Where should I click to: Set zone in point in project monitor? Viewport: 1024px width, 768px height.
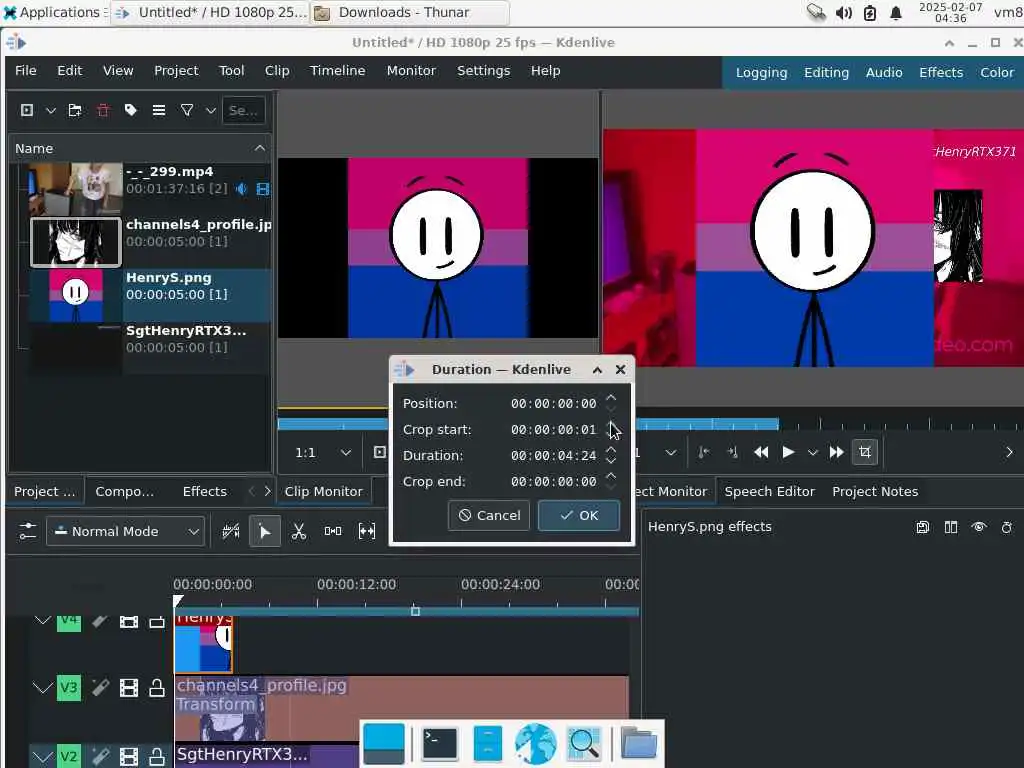click(x=704, y=452)
